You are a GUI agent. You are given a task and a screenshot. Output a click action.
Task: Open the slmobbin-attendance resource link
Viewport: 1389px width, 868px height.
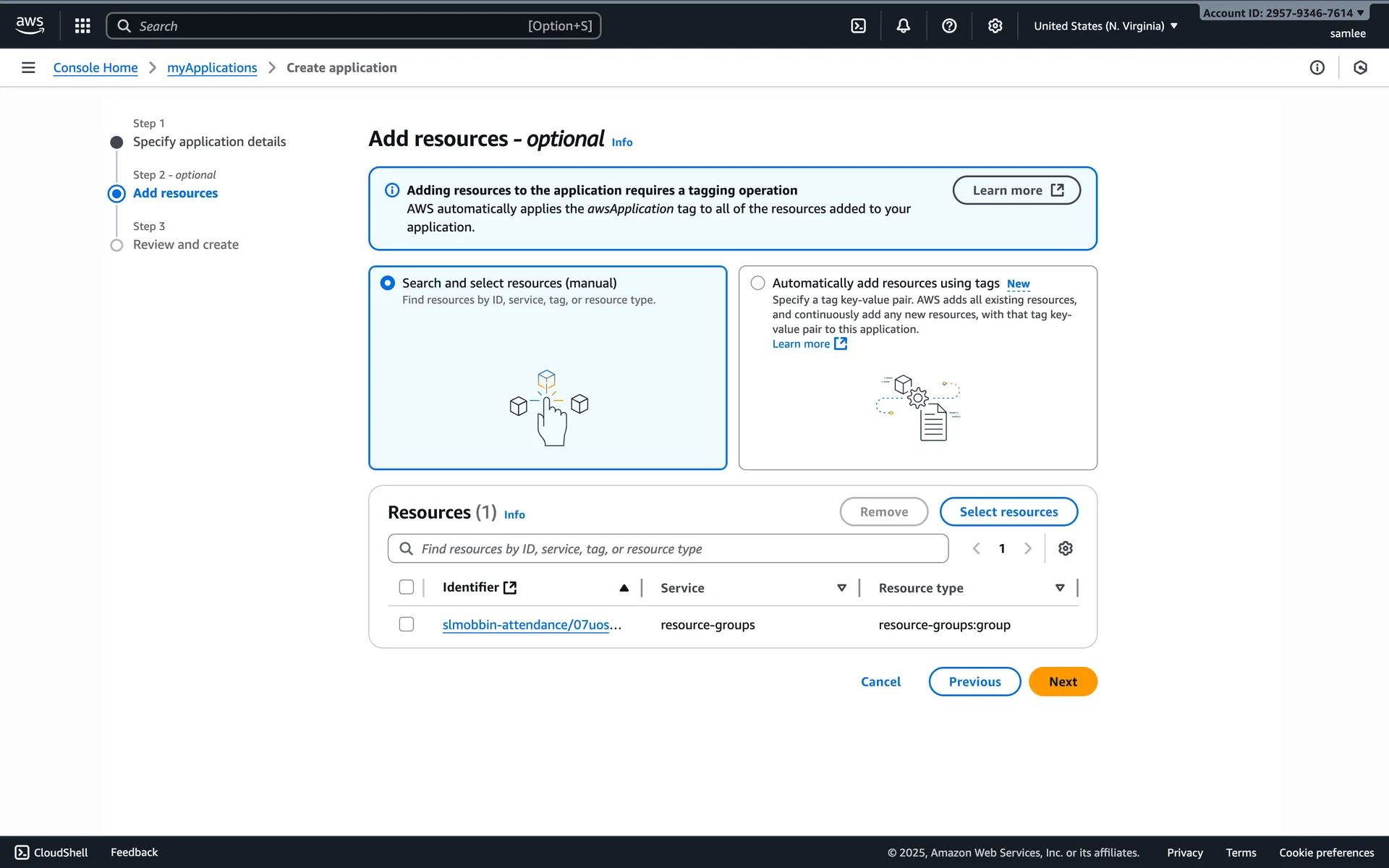point(526,624)
